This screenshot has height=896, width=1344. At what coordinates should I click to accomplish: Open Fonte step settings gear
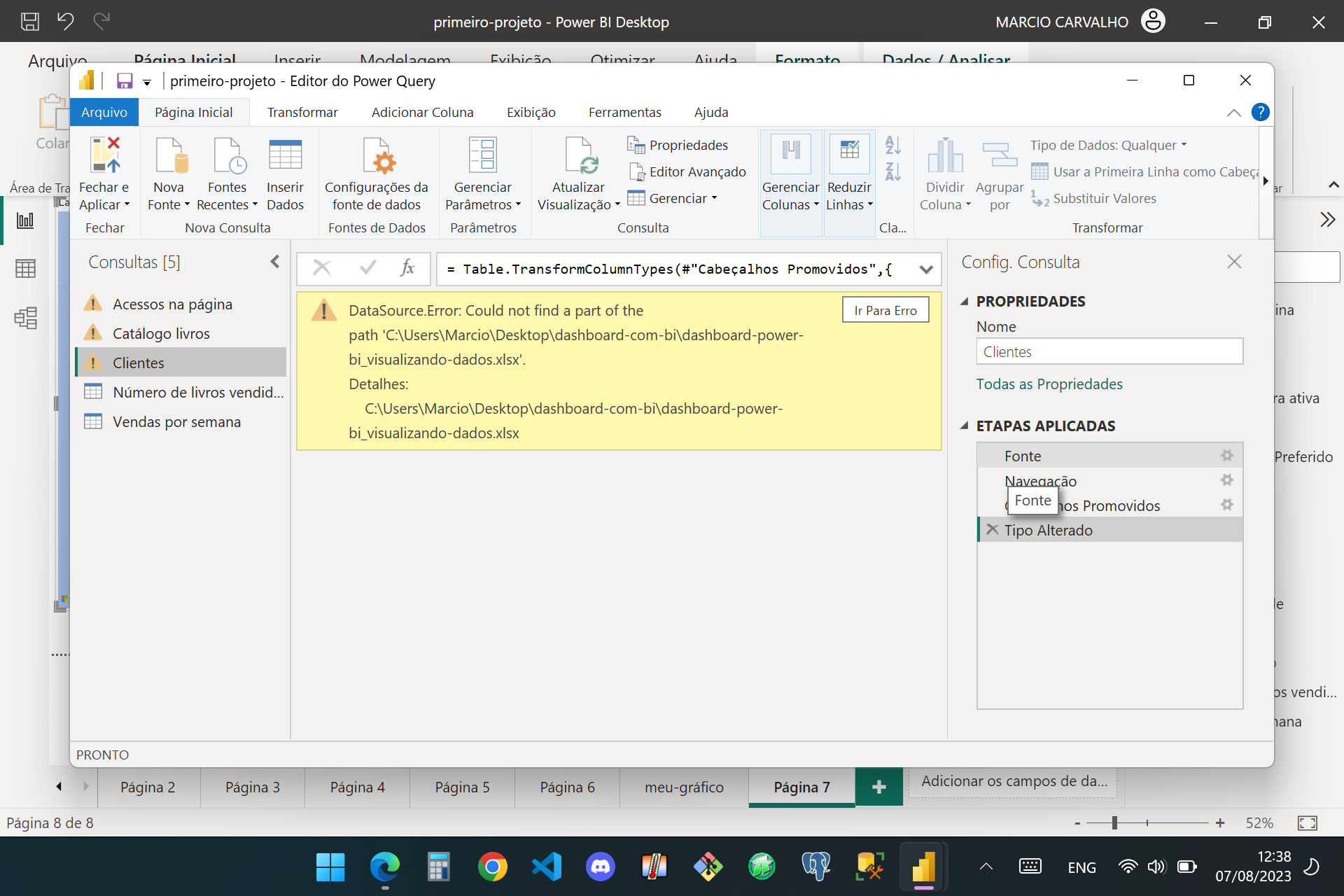pos(1227,456)
